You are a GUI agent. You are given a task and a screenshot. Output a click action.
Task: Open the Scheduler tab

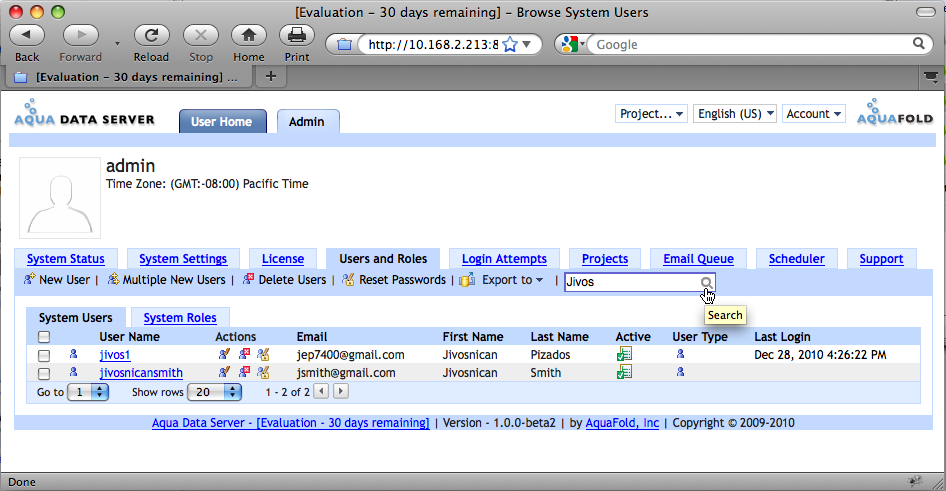click(x=796, y=259)
